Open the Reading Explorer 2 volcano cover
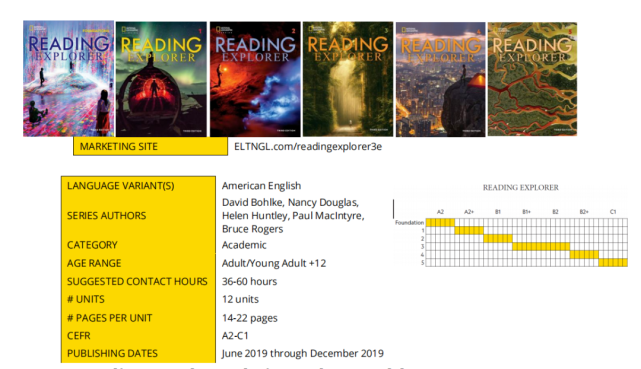641x369 pixels. tap(255, 79)
